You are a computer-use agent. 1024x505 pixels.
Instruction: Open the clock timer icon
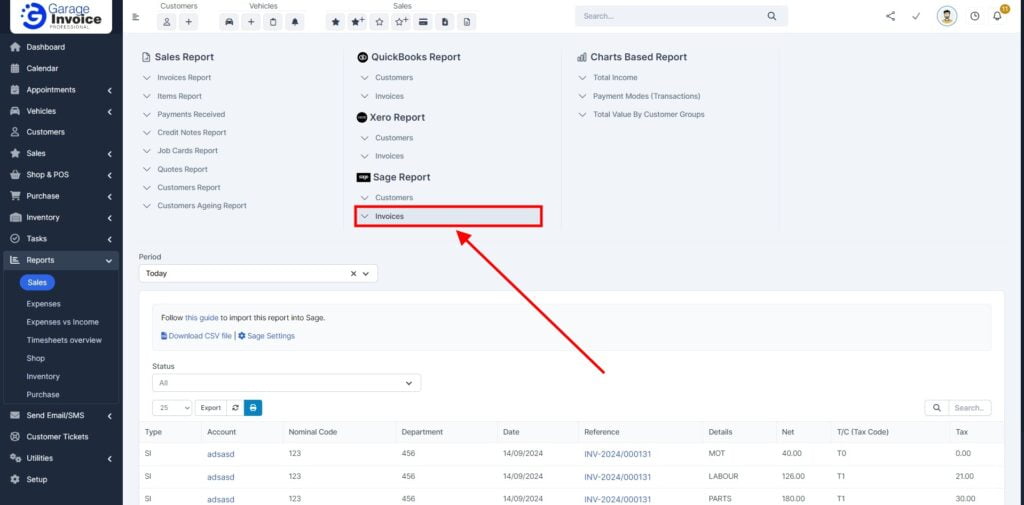coord(974,16)
